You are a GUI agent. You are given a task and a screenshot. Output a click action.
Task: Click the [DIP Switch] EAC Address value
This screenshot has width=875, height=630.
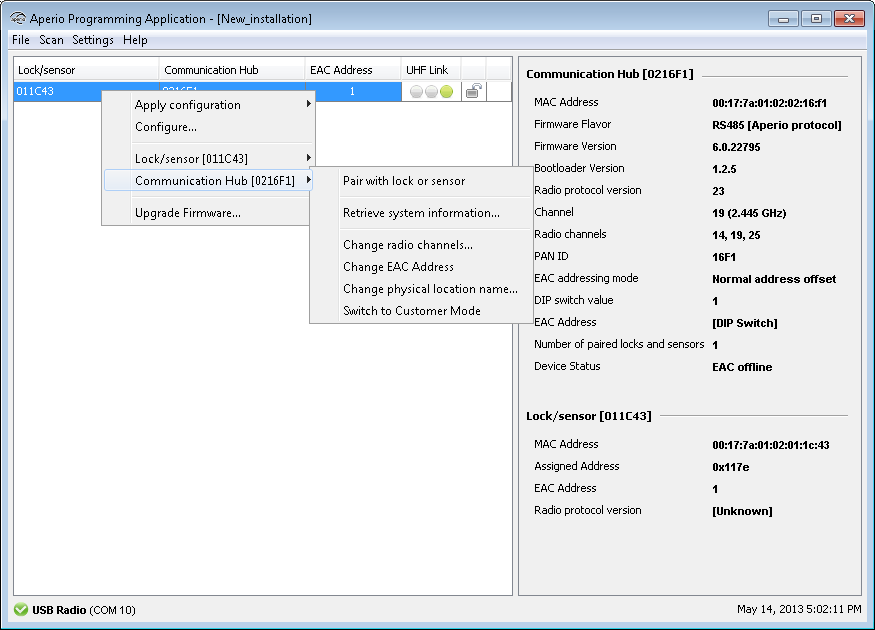744,323
